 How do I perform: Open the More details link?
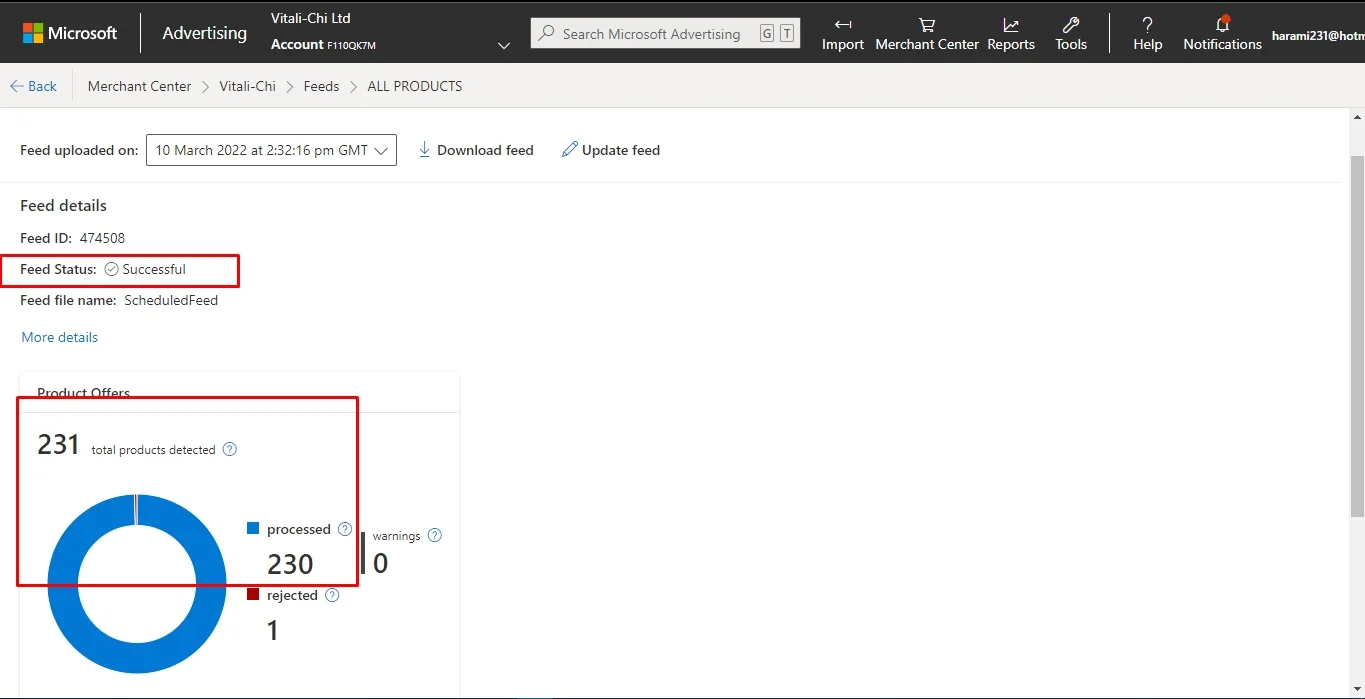click(60, 337)
